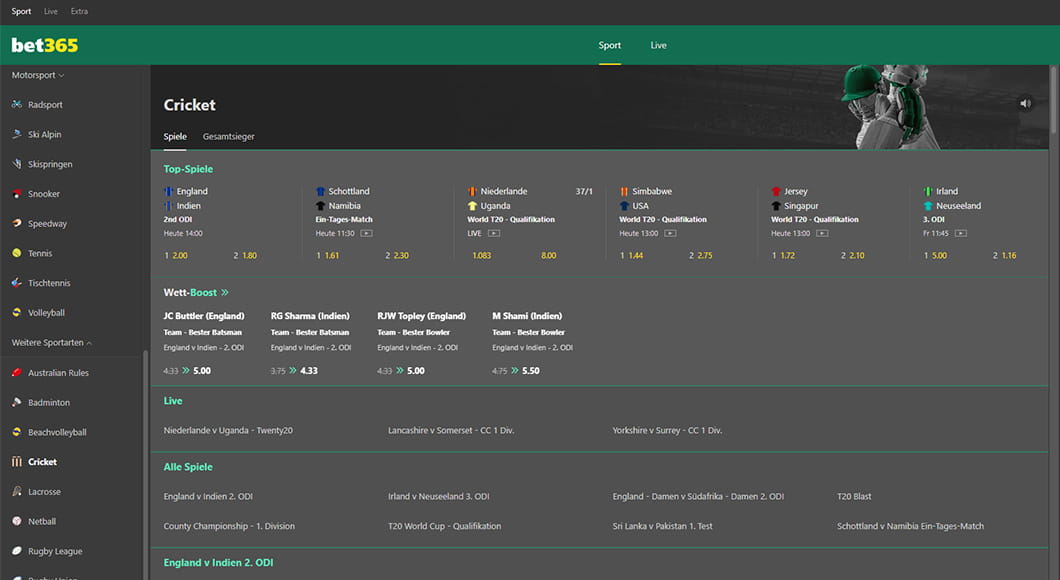
Task: Select the Badminton shuttlecock icon
Action: click(x=17, y=403)
